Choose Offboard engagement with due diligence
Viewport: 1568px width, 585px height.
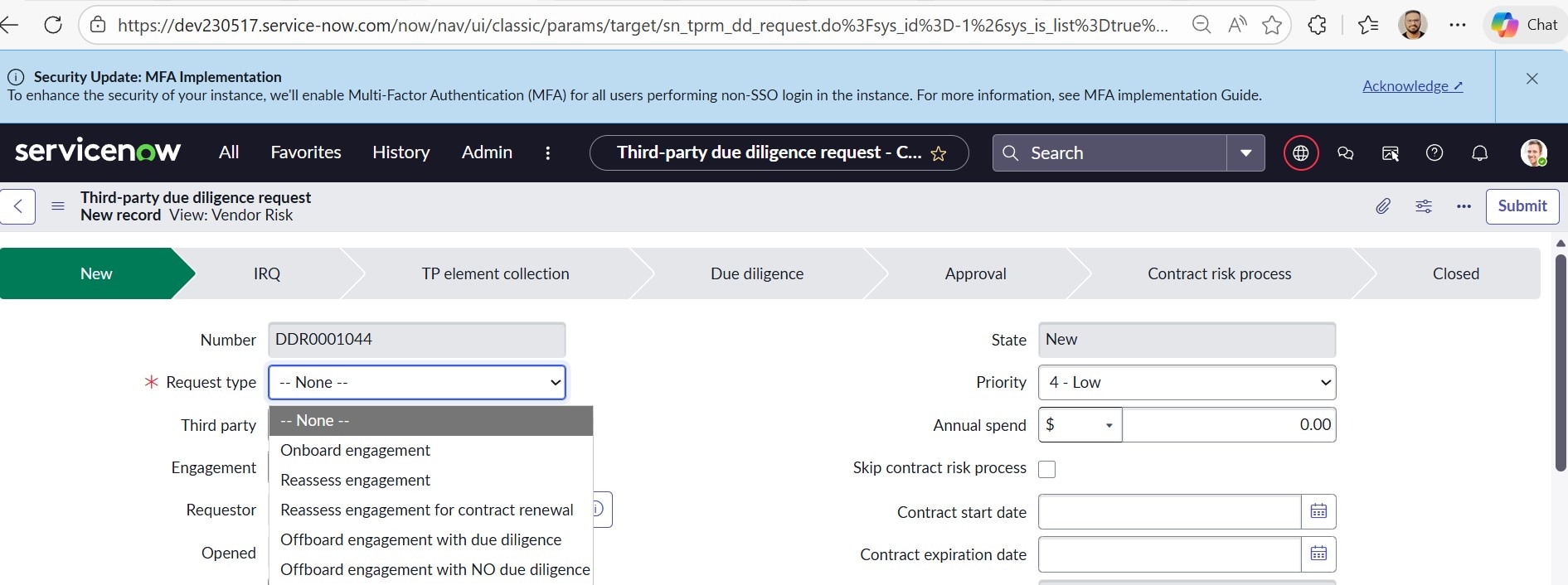(x=431, y=539)
